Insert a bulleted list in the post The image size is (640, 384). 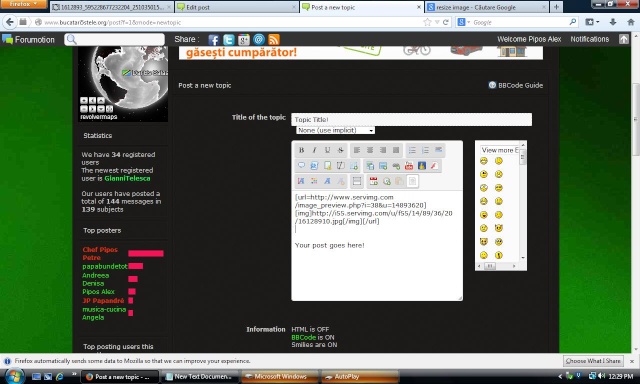pyautogui.click(x=412, y=150)
